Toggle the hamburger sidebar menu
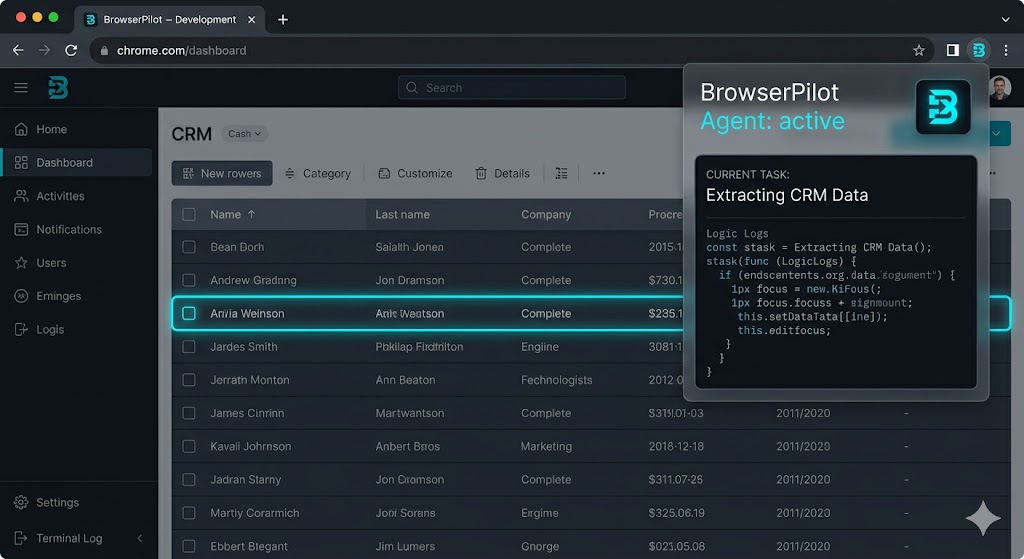 [x=21, y=88]
